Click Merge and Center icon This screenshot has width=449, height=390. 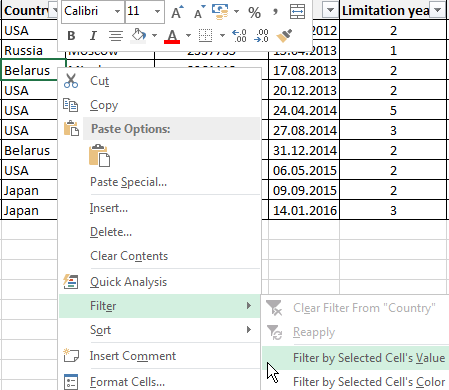(x=297, y=12)
